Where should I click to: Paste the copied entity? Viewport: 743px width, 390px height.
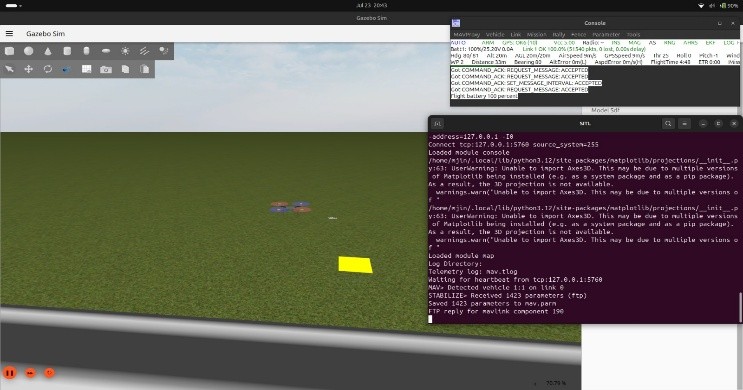click(145, 69)
